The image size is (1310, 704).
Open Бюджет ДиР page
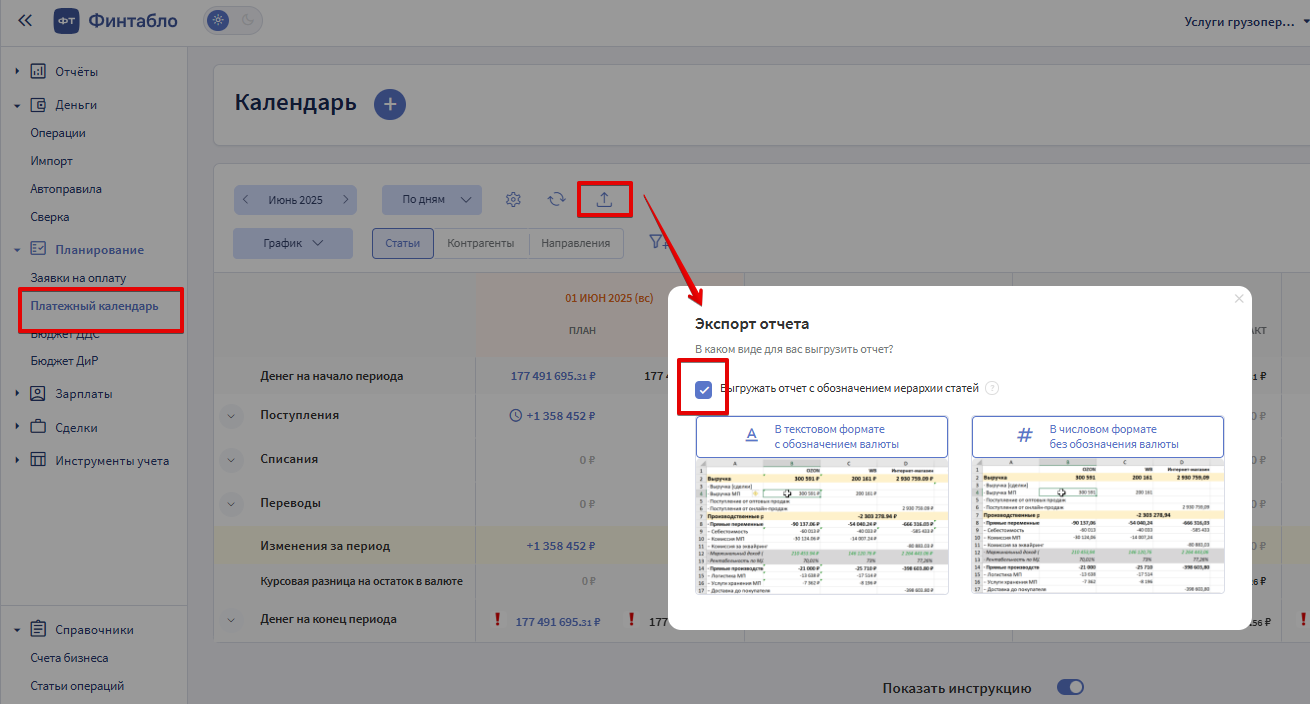(x=64, y=361)
